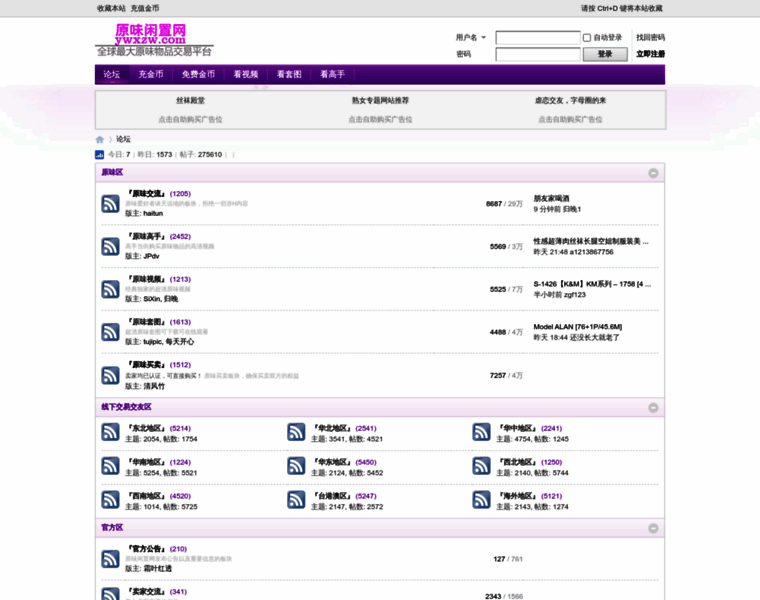Viewport: 760px width, 600px height.
Task: Open the 『原味买卖』 forum board
Action: click(x=146, y=364)
